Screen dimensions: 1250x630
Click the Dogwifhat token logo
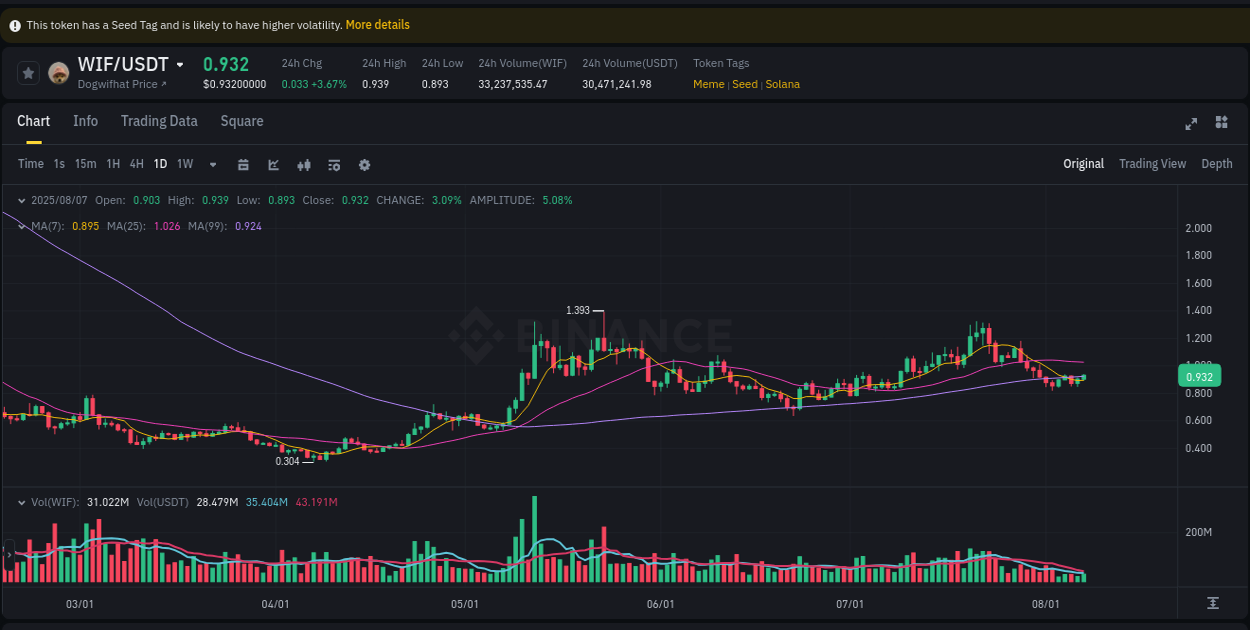[58, 72]
